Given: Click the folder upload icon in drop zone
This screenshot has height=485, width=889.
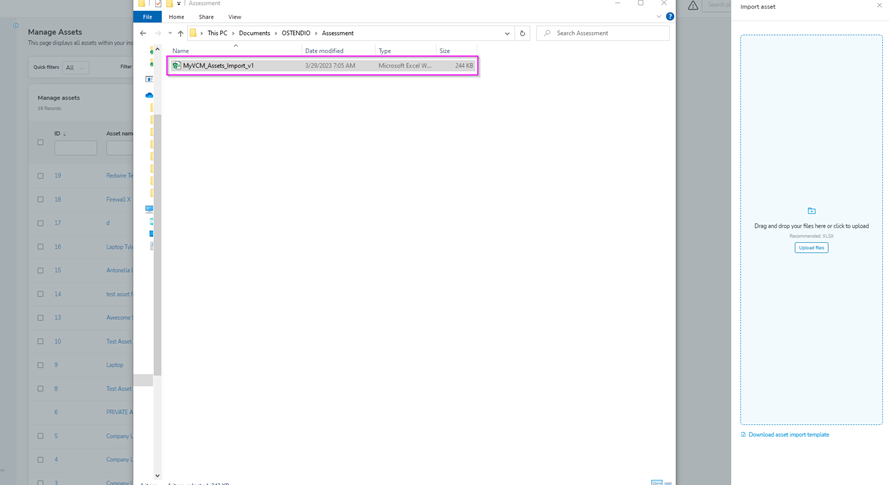Looking at the screenshot, I should coord(811,211).
